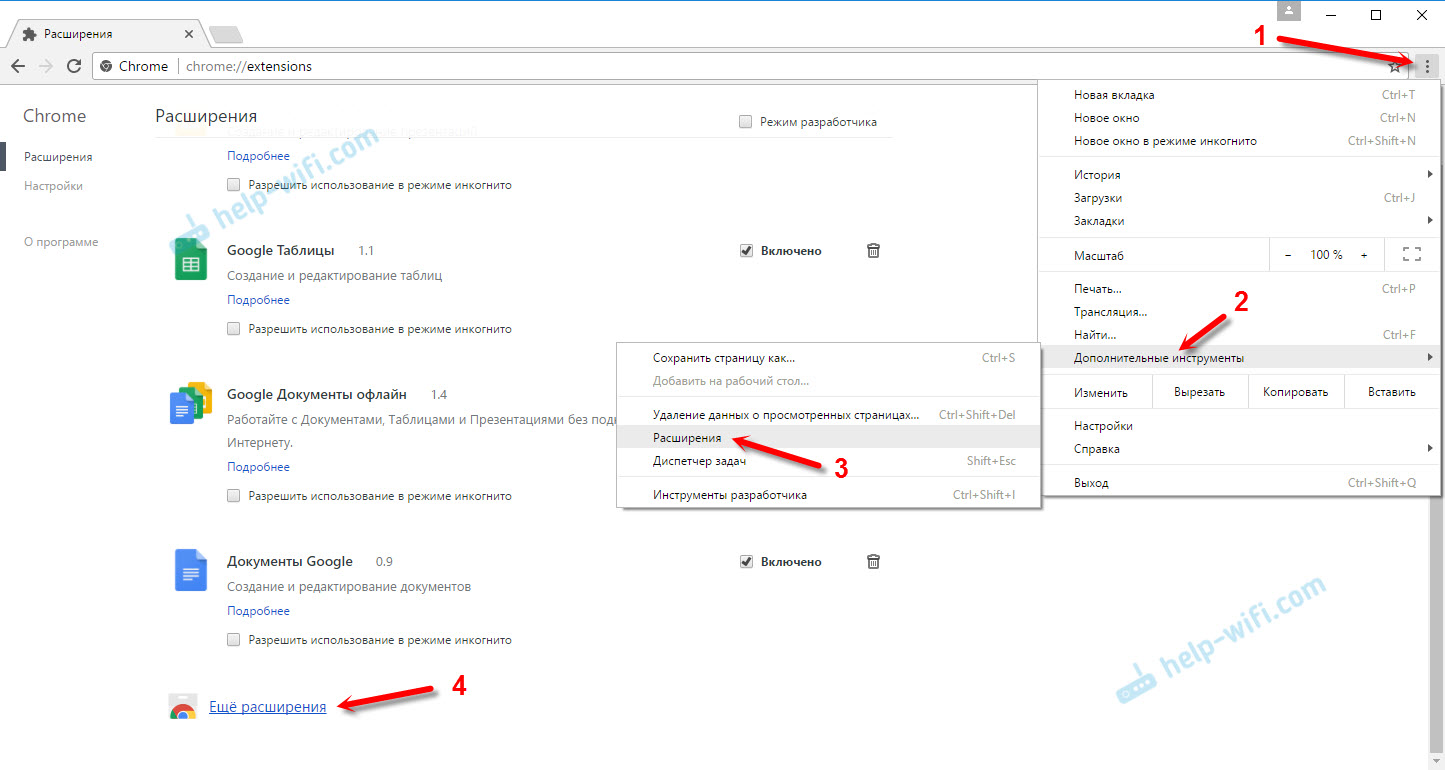Select Расширения in the submenu
This screenshot has width=1445, height=770.
tap(687, 438)
